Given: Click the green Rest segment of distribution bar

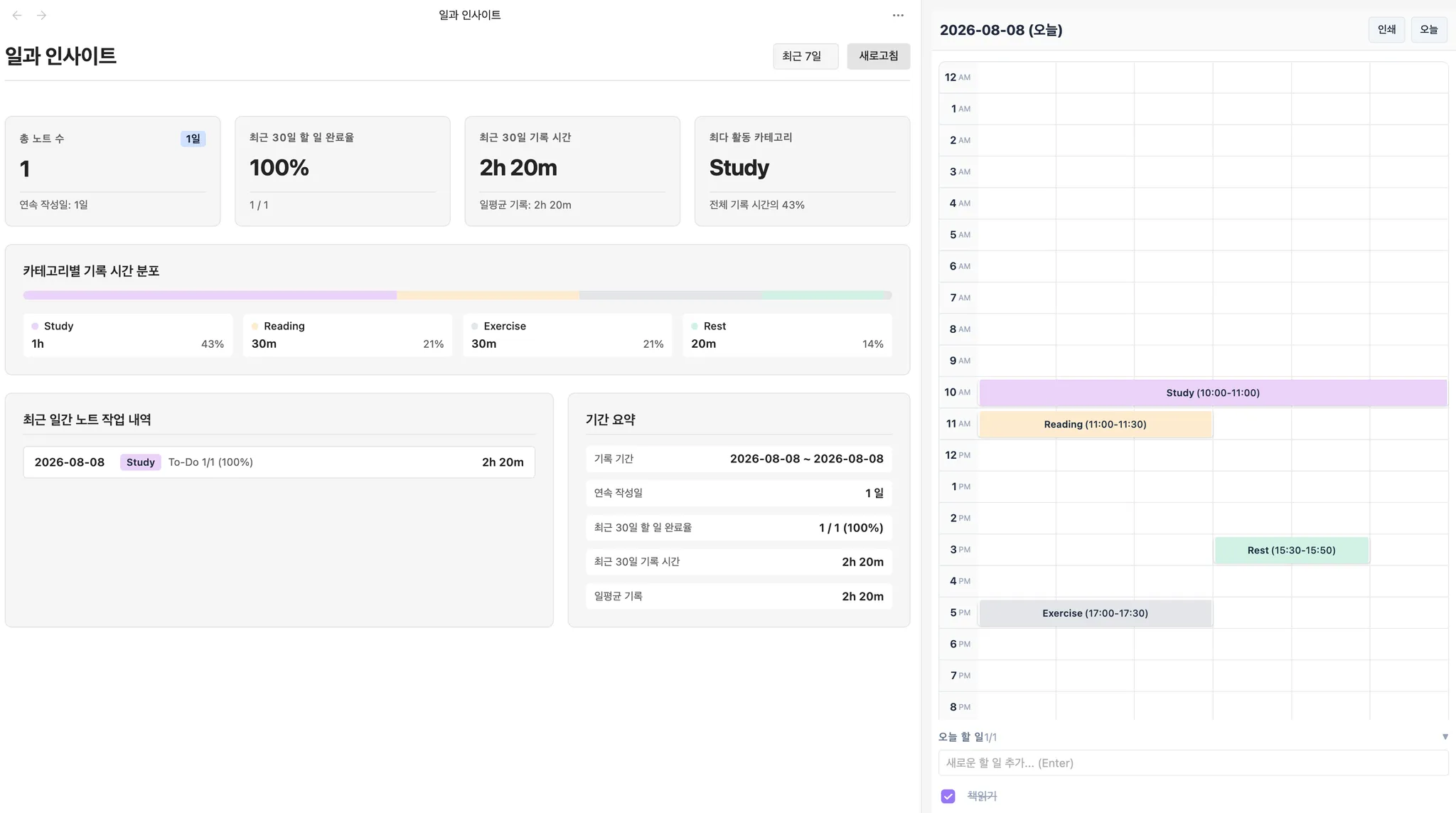Looking at the screenshot, I should click(x=823, y=295).
